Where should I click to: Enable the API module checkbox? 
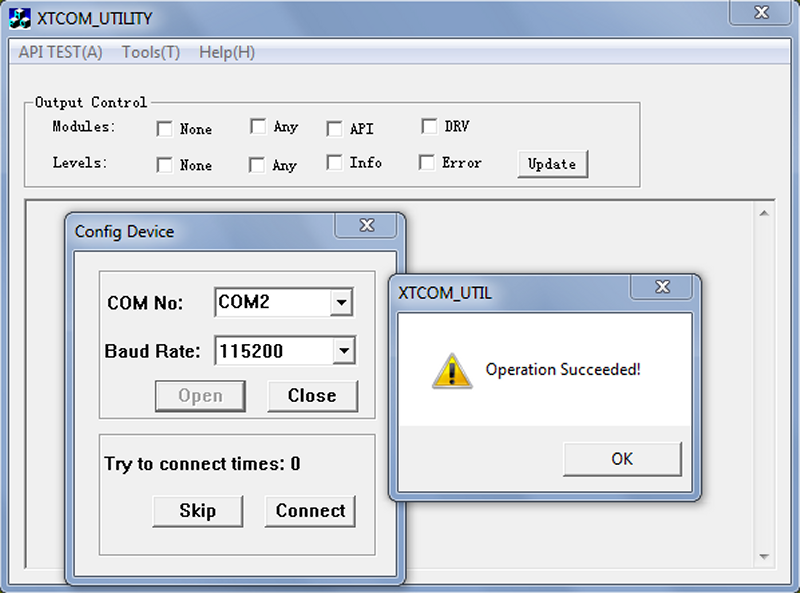[334, 129]
